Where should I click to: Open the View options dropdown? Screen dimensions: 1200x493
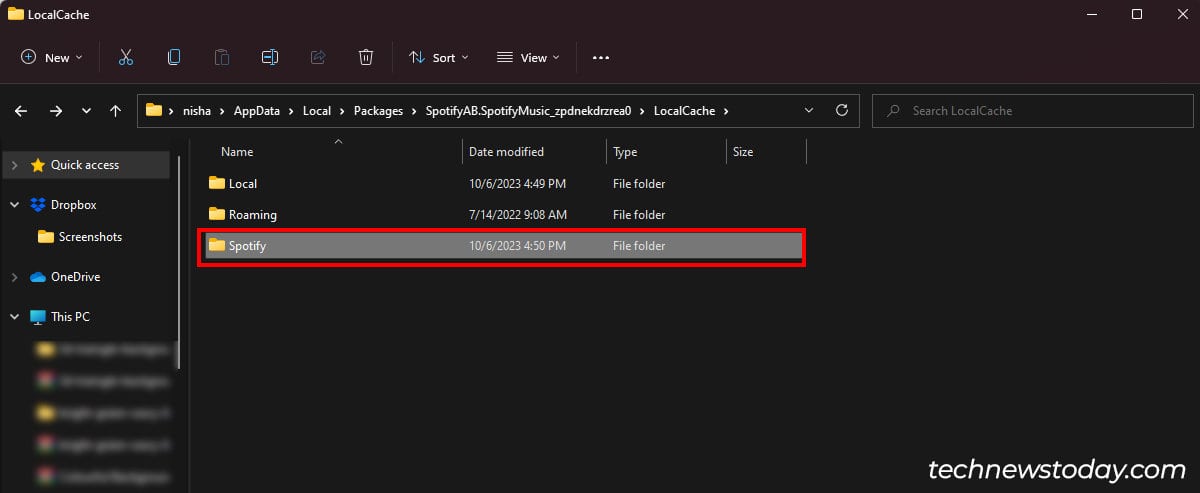[529, 58]
